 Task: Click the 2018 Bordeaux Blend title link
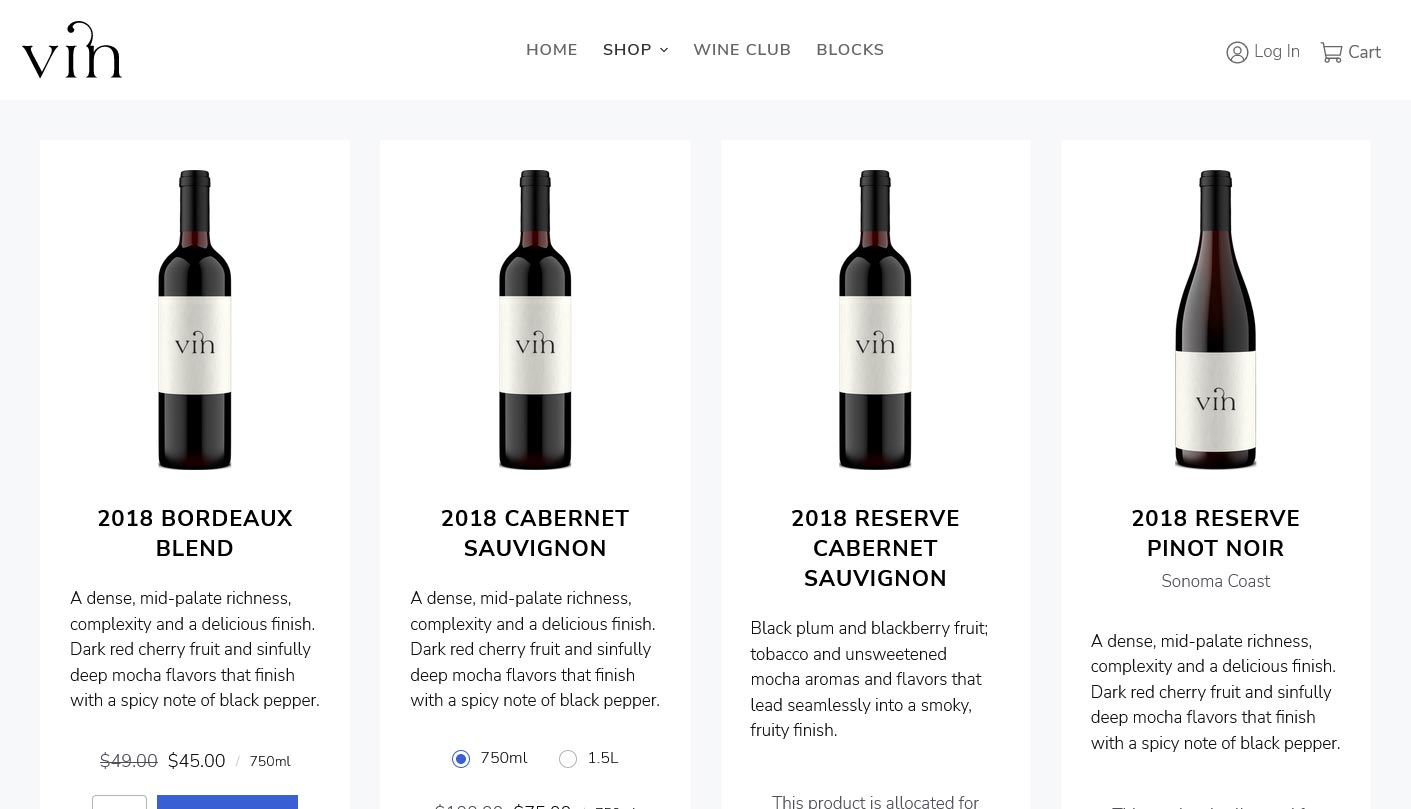click(x=195, y=534)
